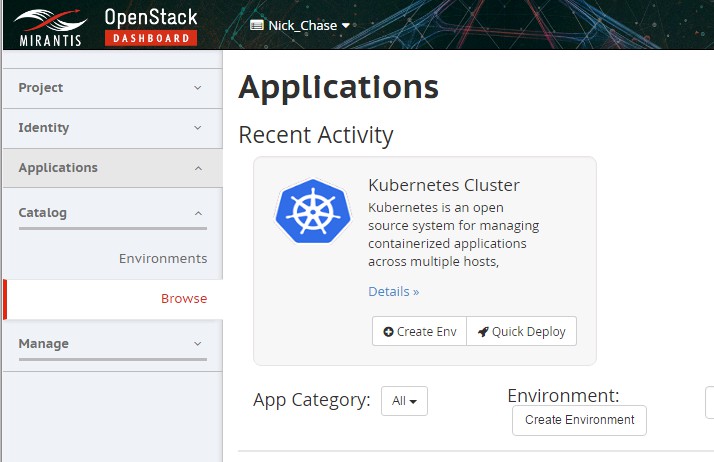The height and width of the screenshot is (462, 714).
Task: Click the Kubernetes Cluster title
Action: tap(444, 185)
